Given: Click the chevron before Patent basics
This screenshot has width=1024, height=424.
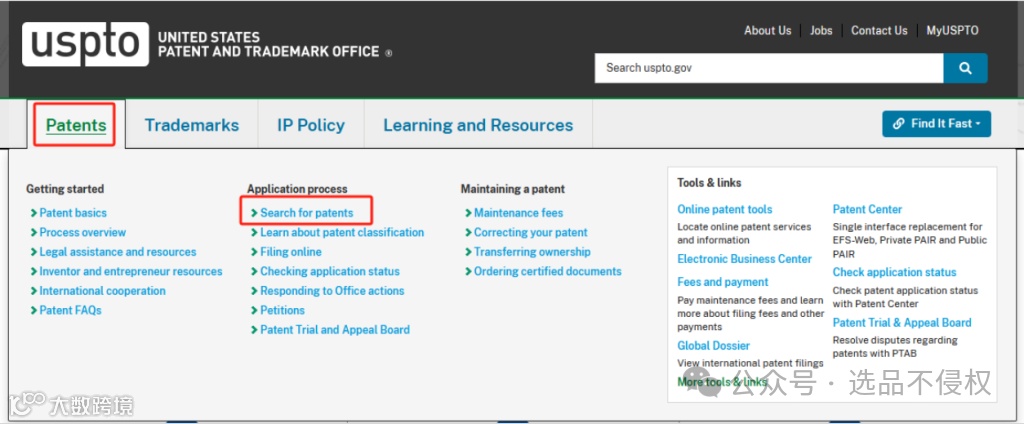Looking at the screenshot, I should pyautogui.click(x=34, y=213).
